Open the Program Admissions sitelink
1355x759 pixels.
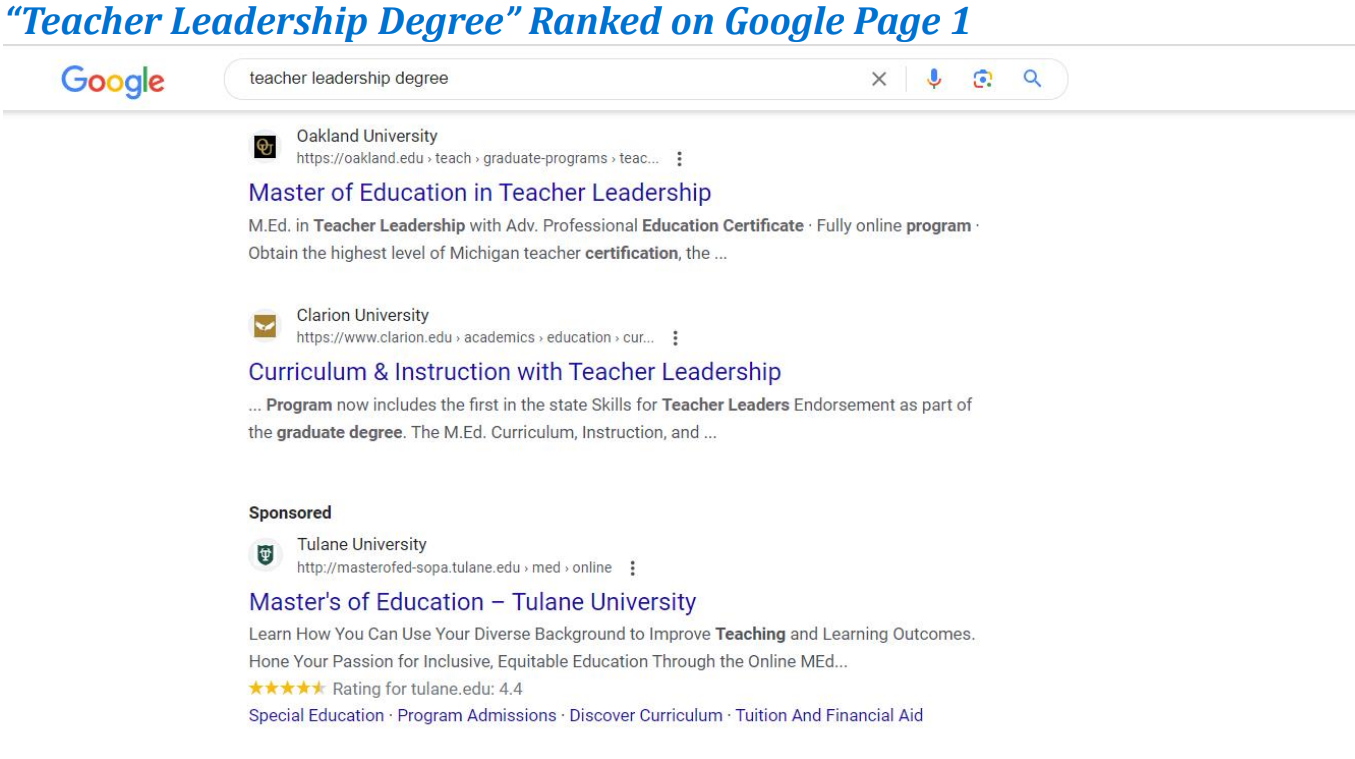477,715
